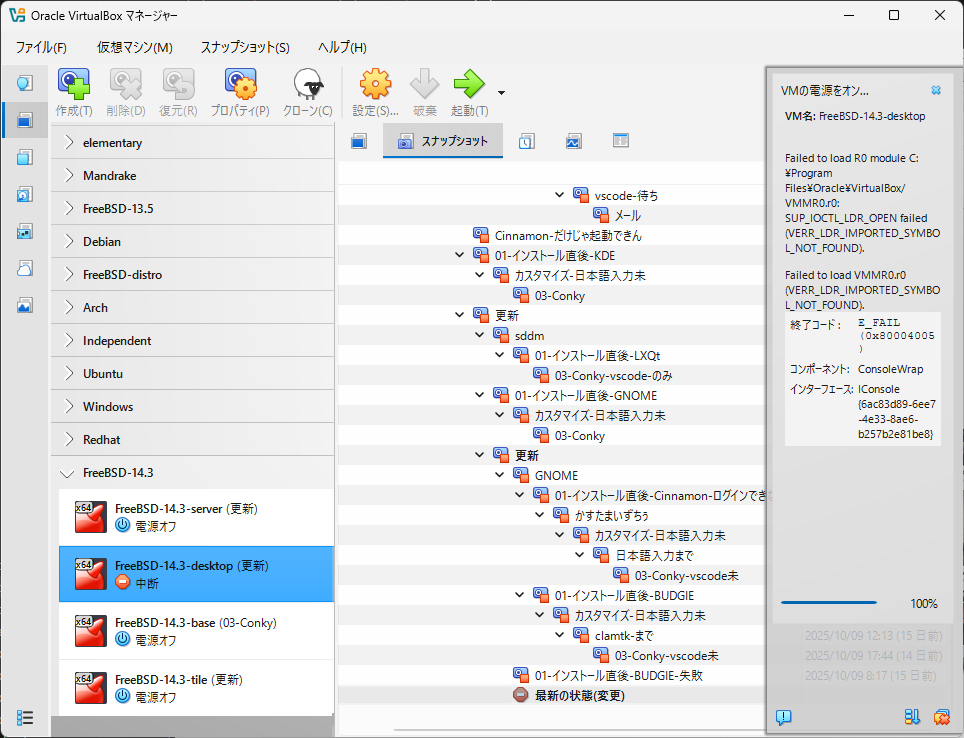The width and height of the screenshot is (964, 738).
Task: Collapse the clamtk-まで snapshot branch chevron
Action: click(559, 635)
